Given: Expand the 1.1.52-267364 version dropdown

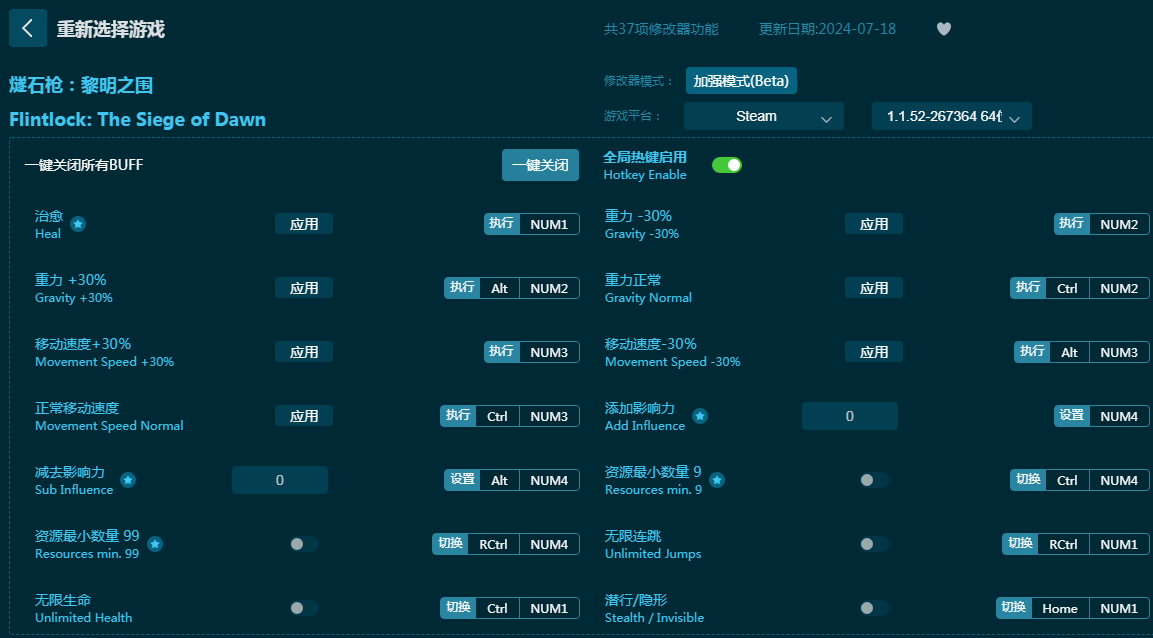Looking at the screenshot, I should pyautogui.click(x=952, y=116).
